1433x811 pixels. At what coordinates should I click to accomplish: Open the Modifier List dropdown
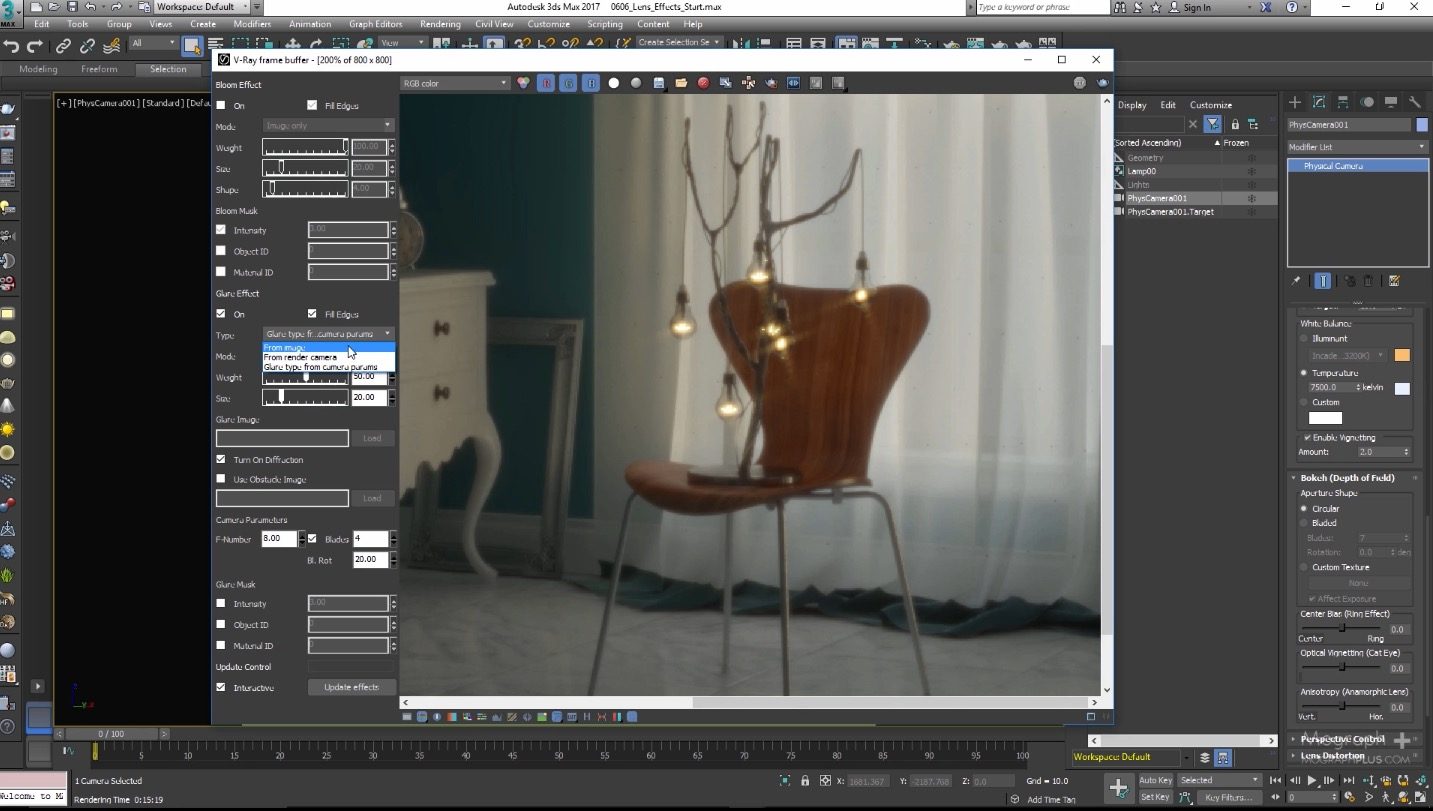[x=1357, y=147]
